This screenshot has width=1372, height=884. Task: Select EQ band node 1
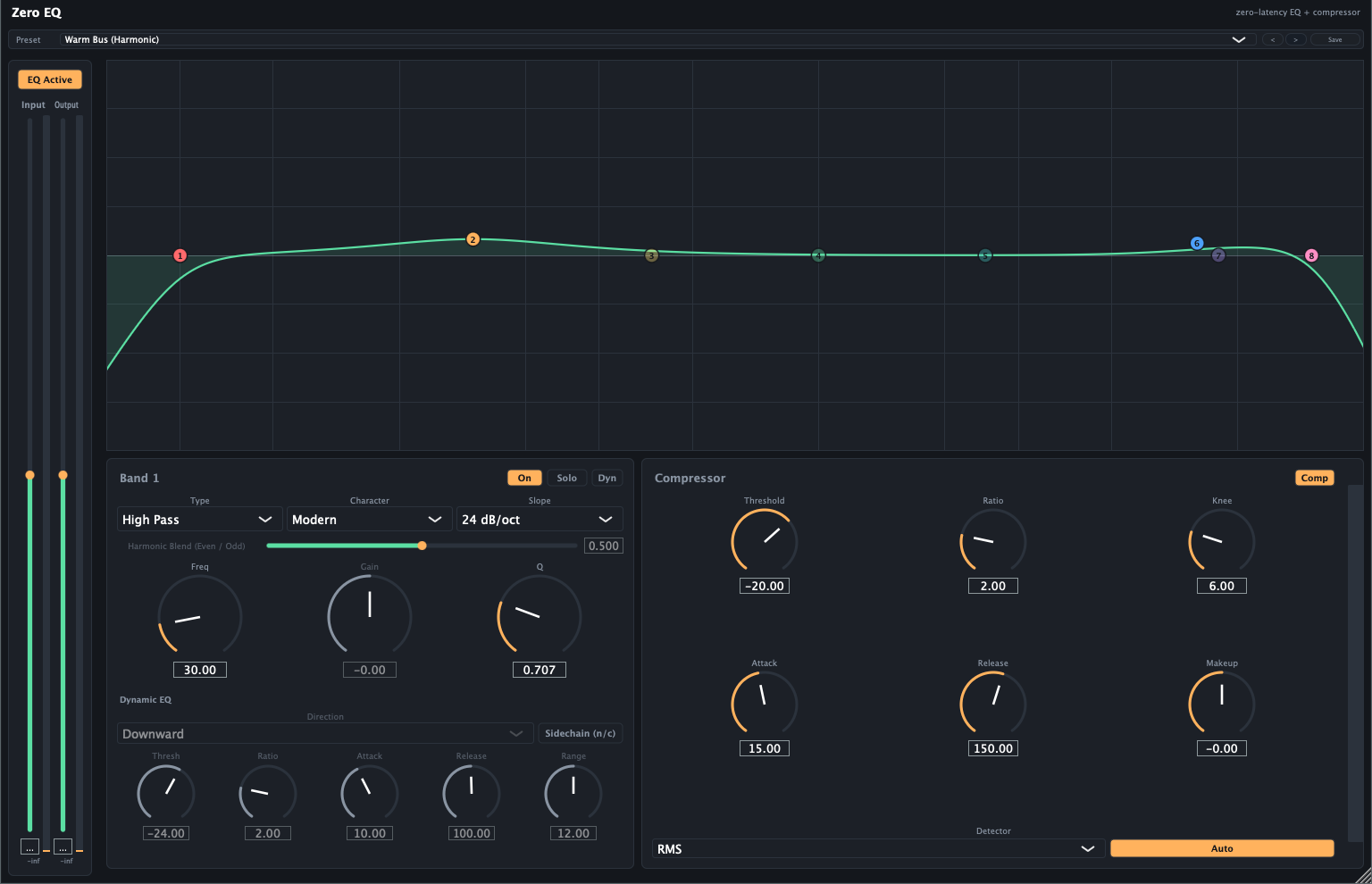180,255
